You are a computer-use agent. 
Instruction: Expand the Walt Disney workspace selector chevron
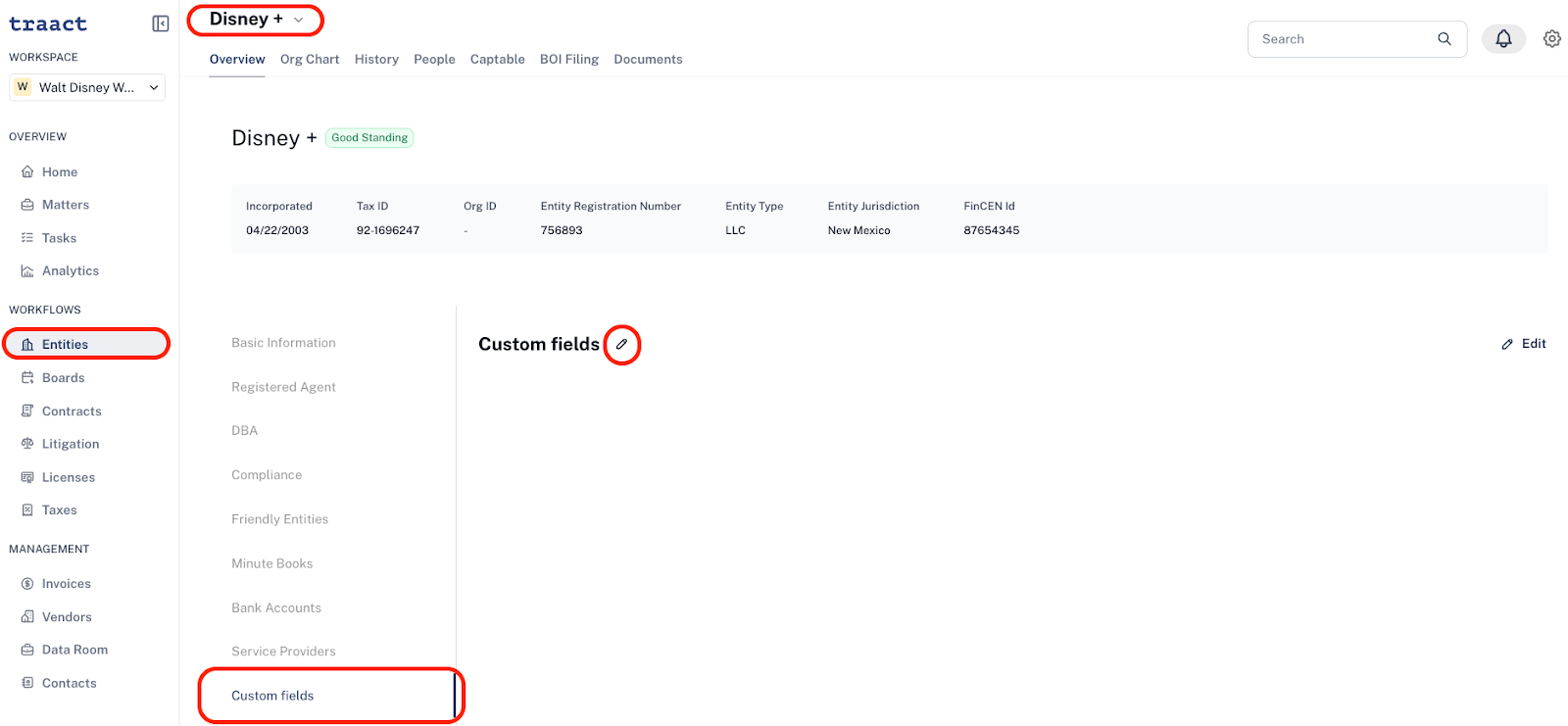pyautogui.click(x=154, y=88)
